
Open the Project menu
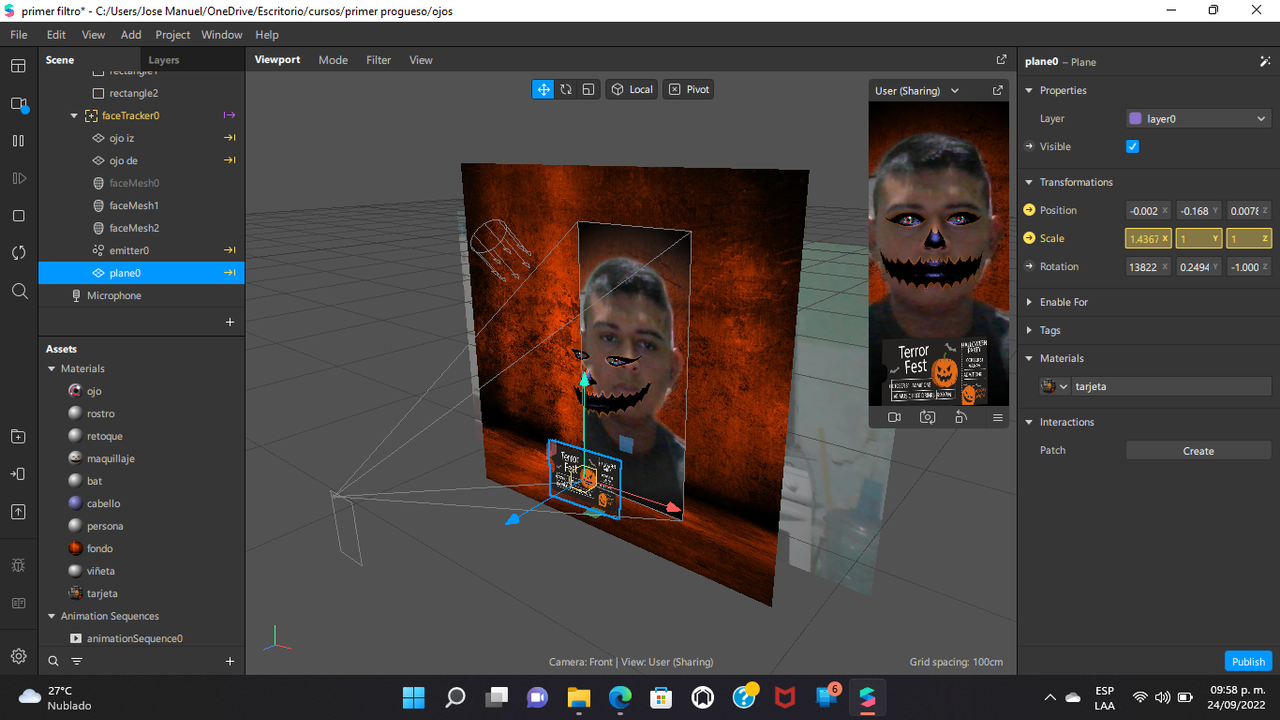172,34
